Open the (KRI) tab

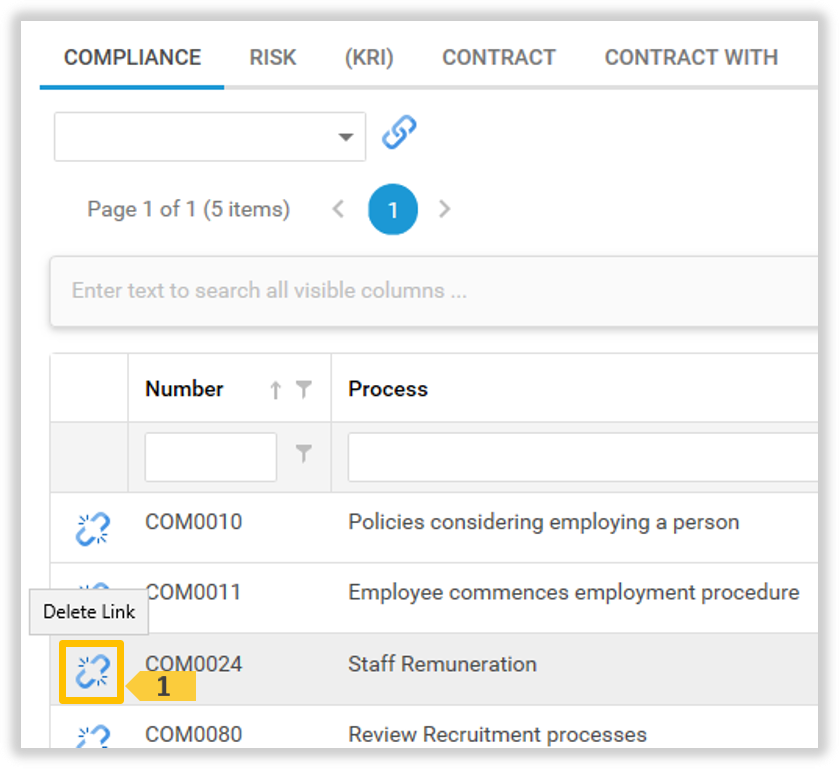pyautogui.click(x=369, y=58)
